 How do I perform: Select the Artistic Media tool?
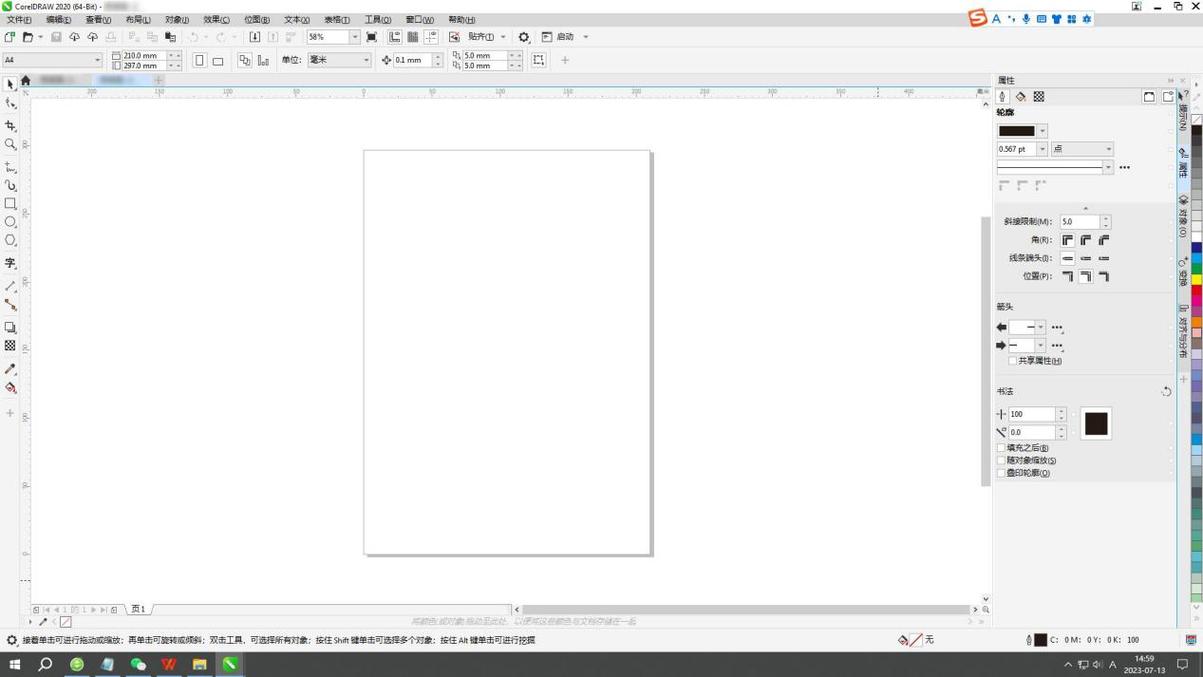10,185
